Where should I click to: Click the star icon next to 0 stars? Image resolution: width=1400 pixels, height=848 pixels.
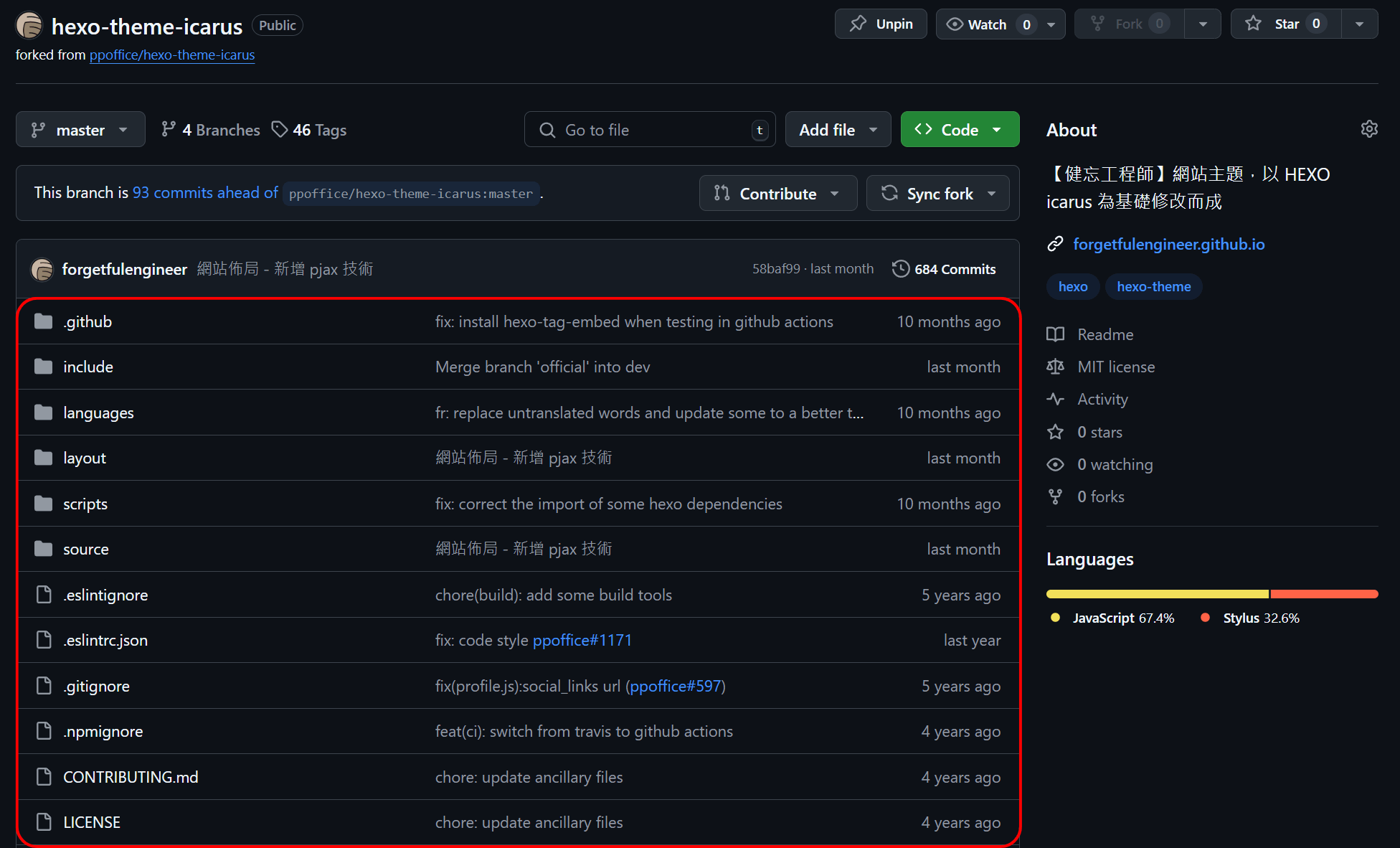pyautogui.click(x=1055, y=432)
